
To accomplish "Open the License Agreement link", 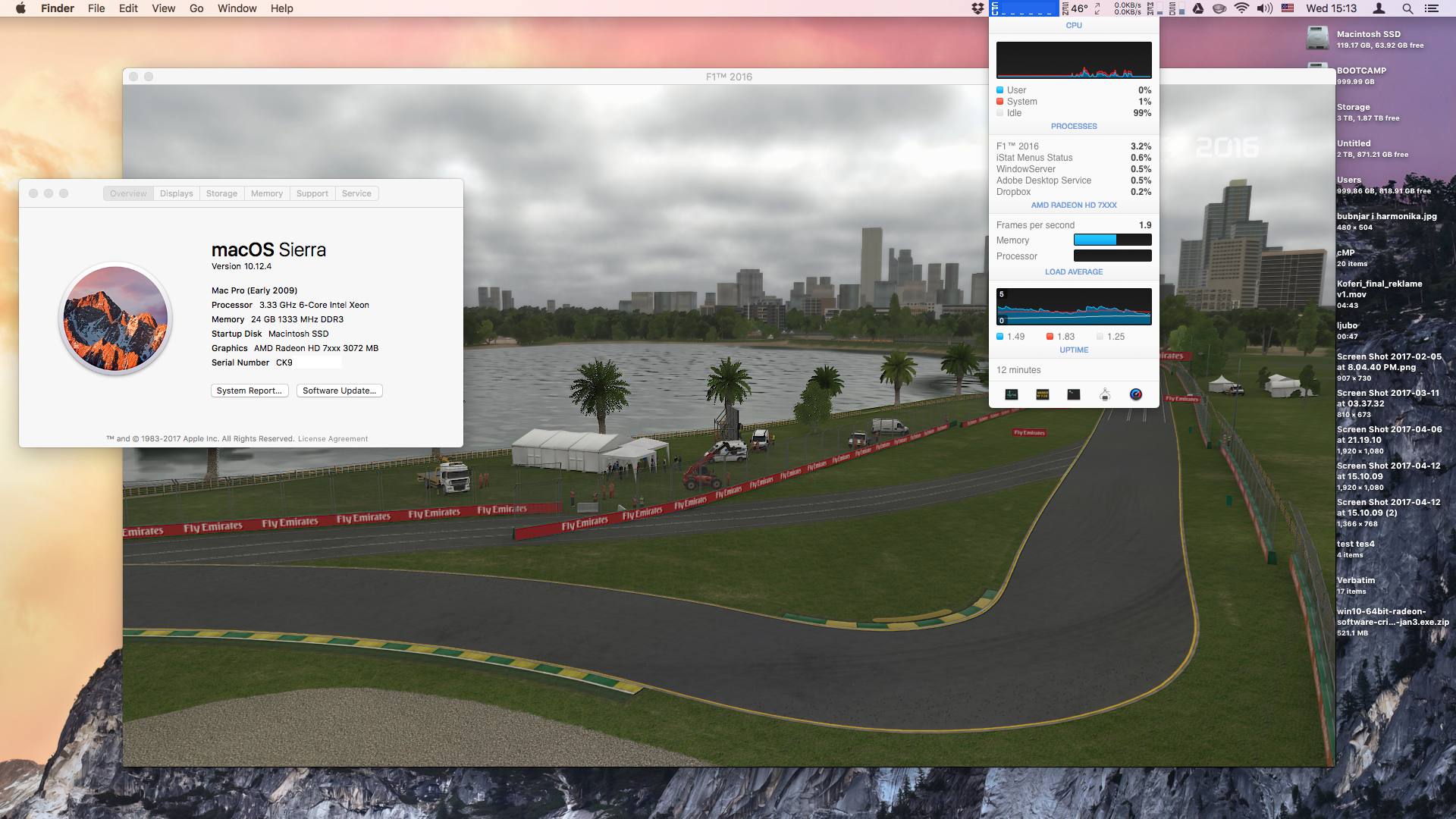I will (x=333, y=439).
